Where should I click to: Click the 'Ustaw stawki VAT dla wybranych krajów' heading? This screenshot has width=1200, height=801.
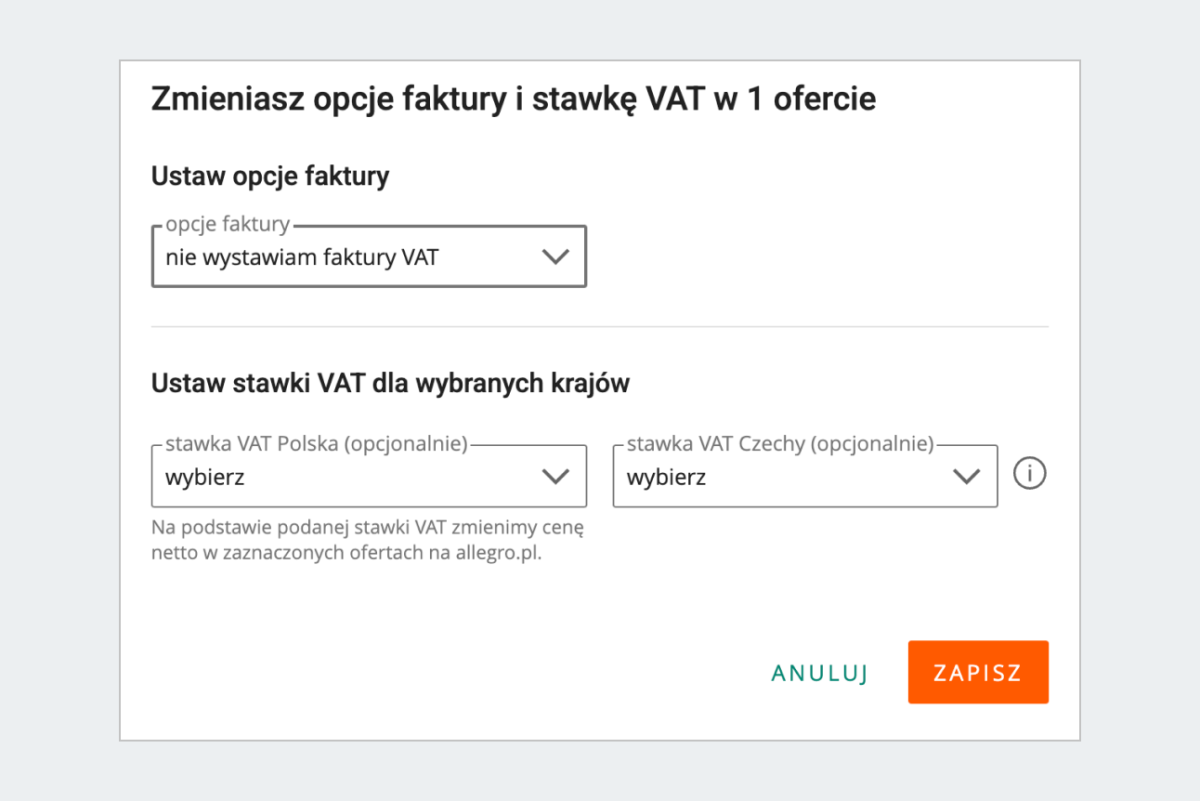pos(390,383)
